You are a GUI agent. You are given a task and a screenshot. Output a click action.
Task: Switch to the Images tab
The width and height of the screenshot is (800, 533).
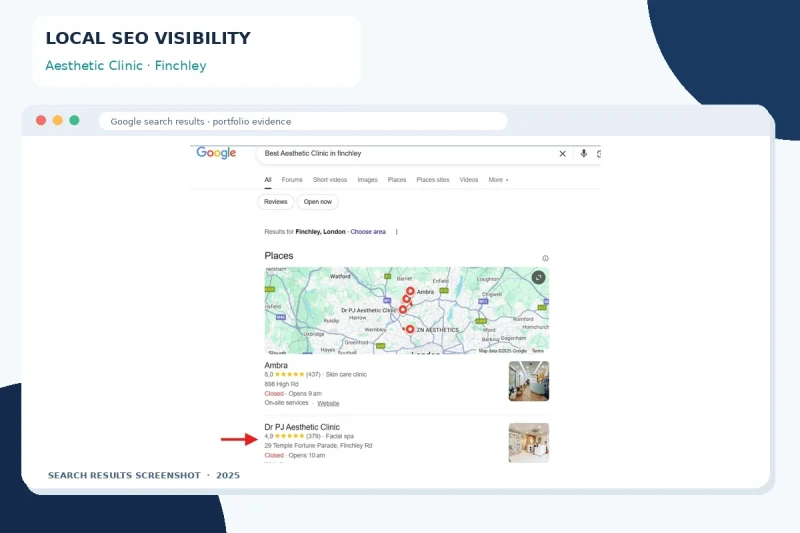pos(367,180)
